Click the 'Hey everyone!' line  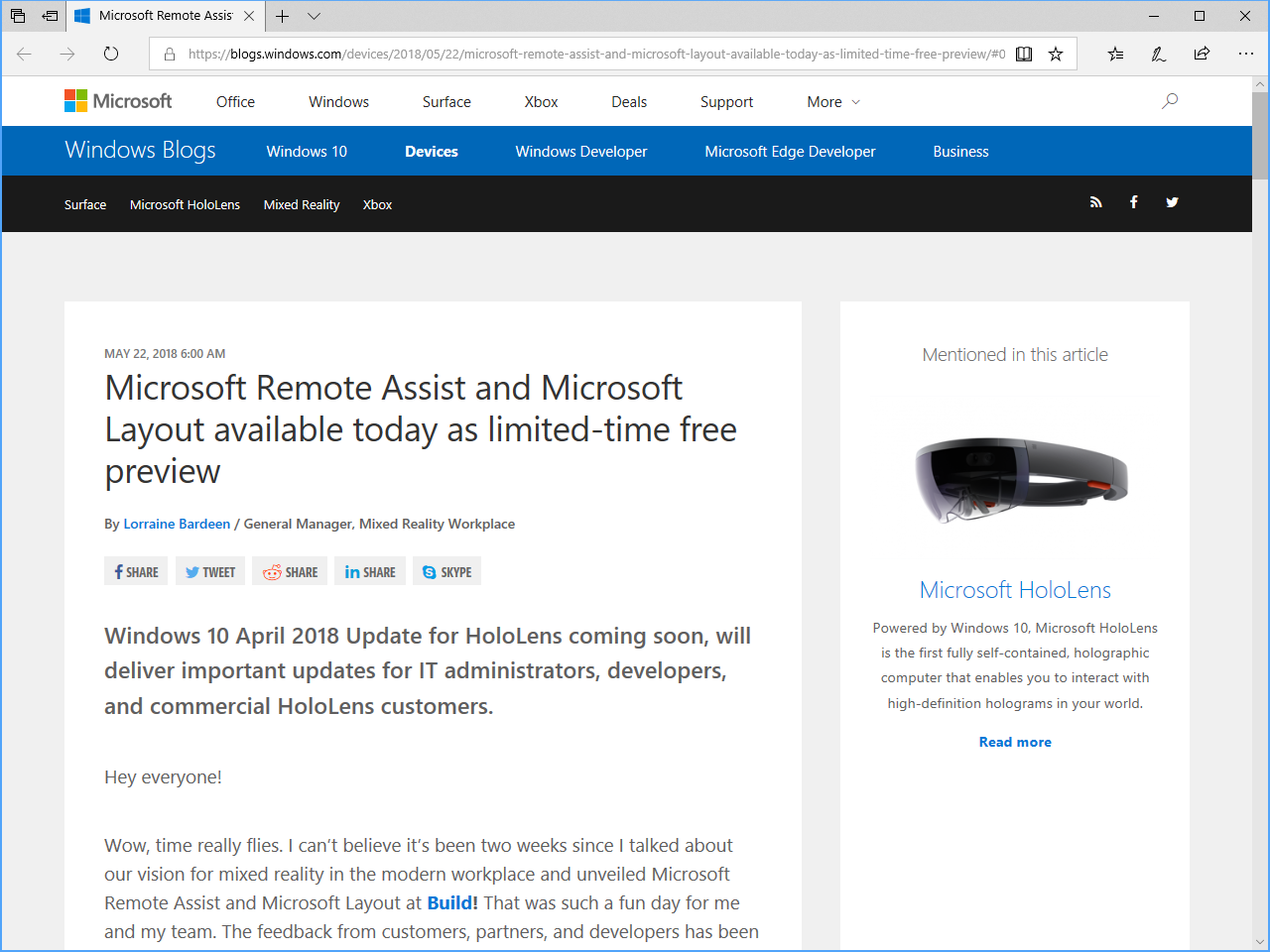163,777
